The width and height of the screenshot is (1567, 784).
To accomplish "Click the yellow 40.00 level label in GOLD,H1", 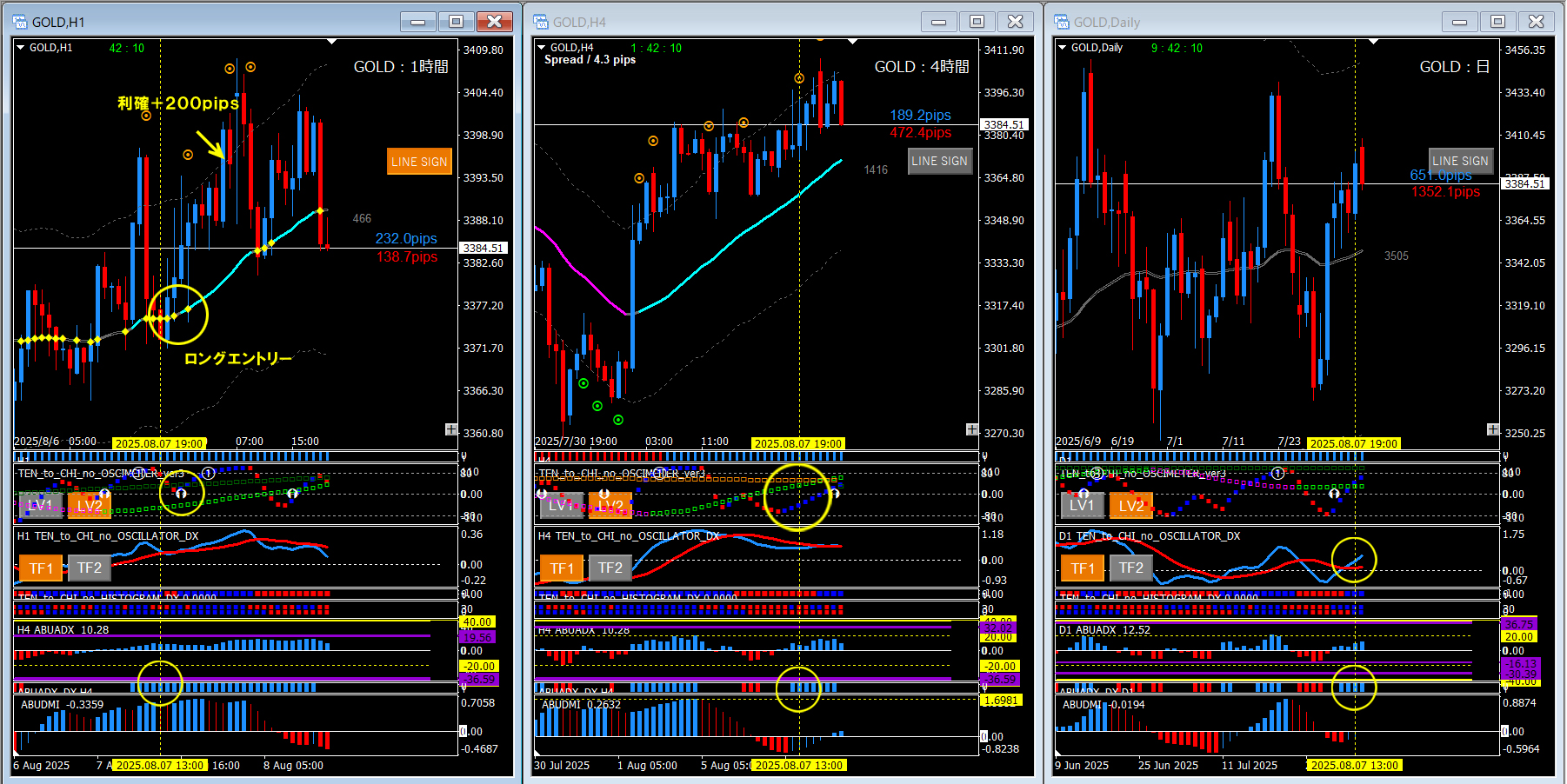I will 477,622.
